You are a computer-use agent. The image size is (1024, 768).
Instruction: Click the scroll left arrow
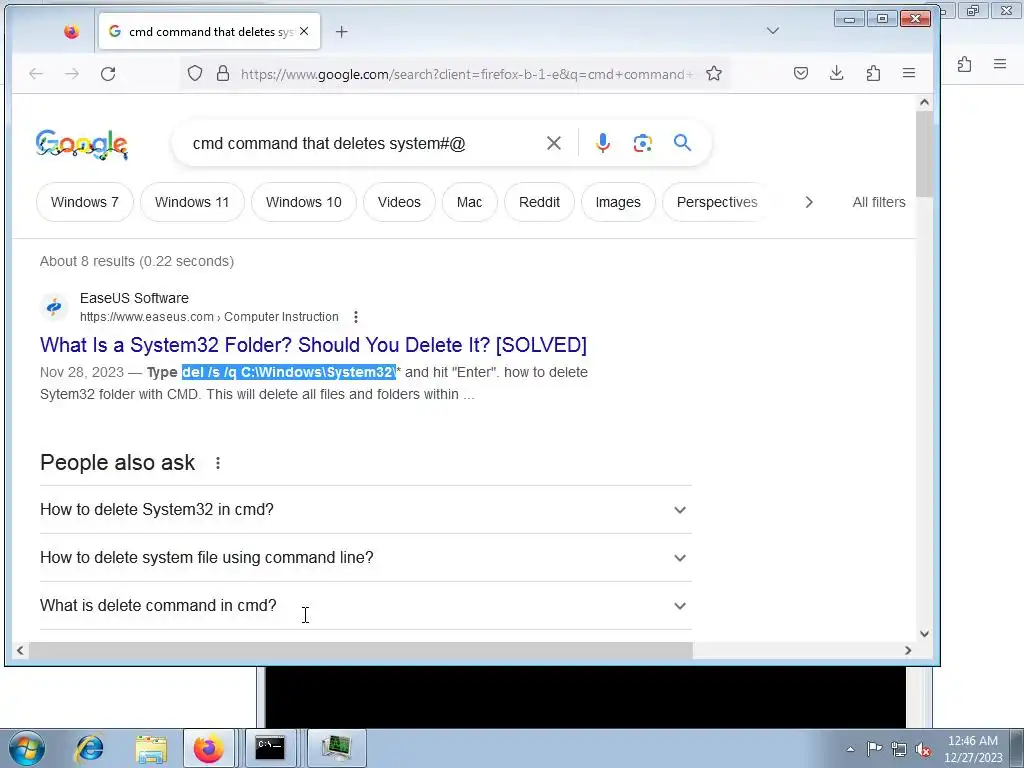(20, 650)
